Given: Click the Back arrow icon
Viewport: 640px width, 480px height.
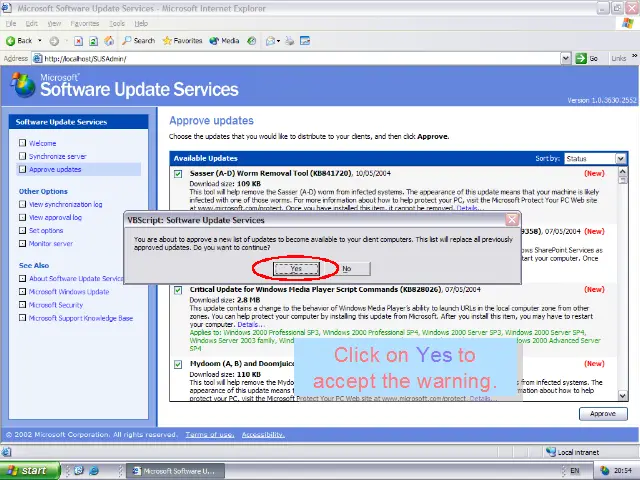Looking at the screenshot, I should click(11, 41).
